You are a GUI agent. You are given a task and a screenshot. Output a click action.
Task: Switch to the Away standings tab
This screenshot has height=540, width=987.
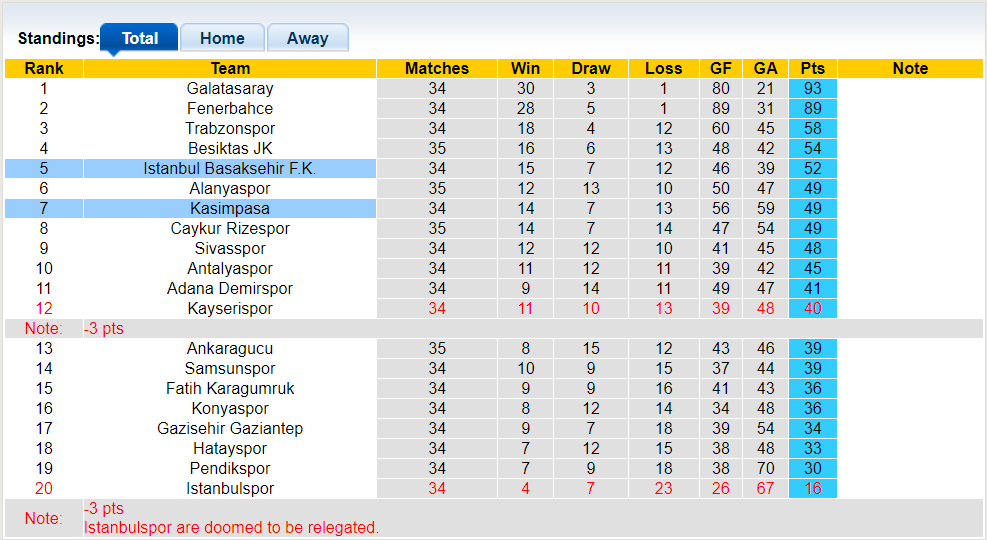click(x=308, y=38)
